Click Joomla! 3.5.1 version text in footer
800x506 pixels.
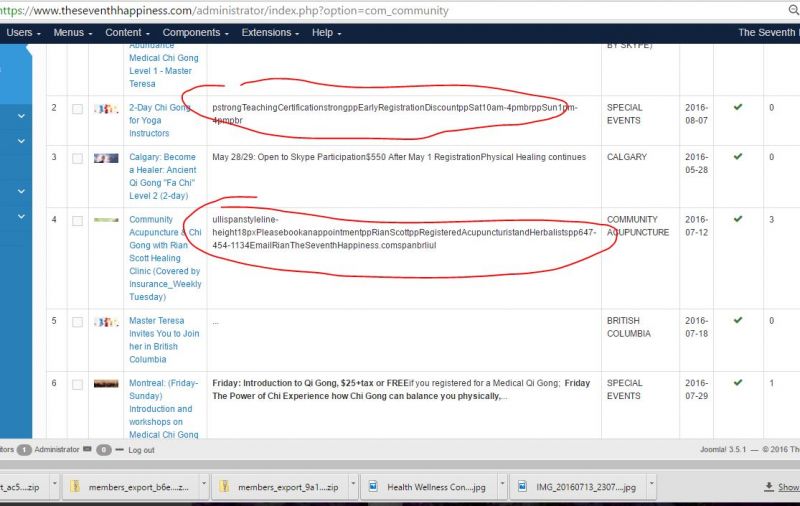723,449
